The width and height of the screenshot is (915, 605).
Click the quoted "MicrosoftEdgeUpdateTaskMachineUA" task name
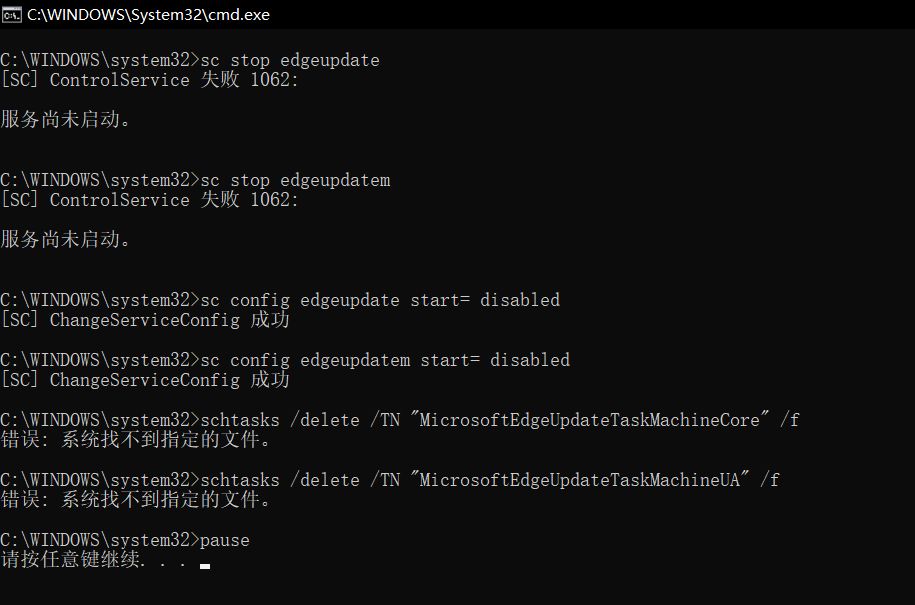coord(580,480)
